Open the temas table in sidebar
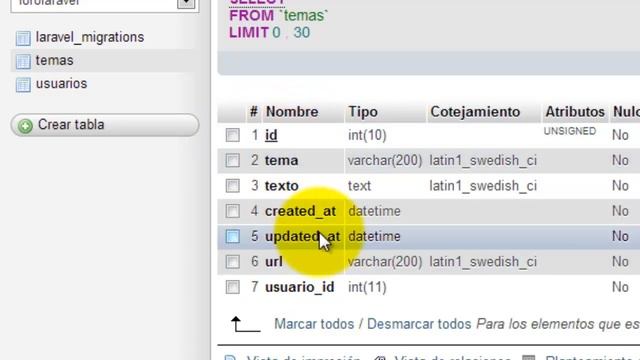Viewport: 640px width, 360px height. click(55, 60)
